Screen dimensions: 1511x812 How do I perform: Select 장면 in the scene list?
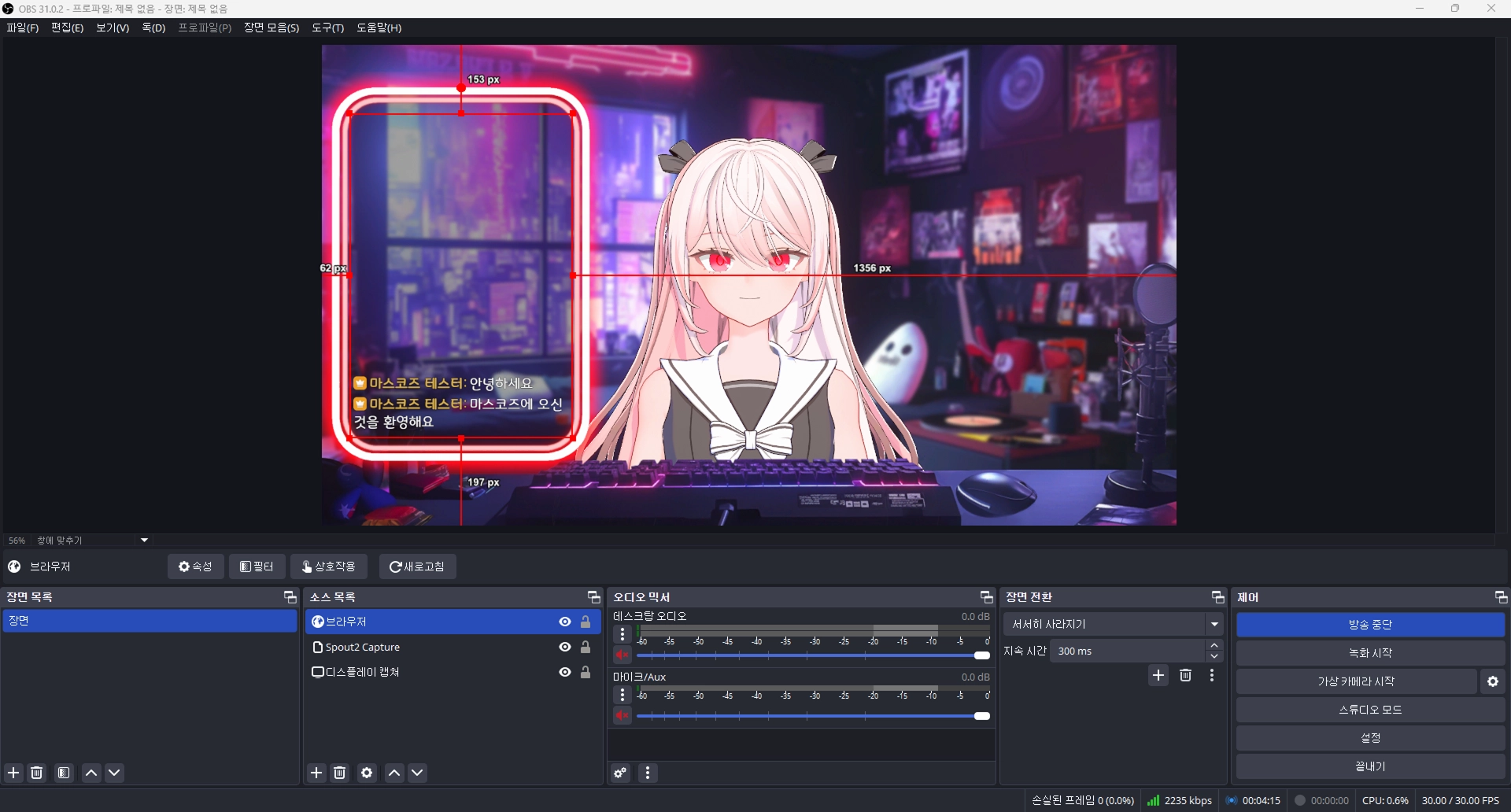[x=150, y=621]
